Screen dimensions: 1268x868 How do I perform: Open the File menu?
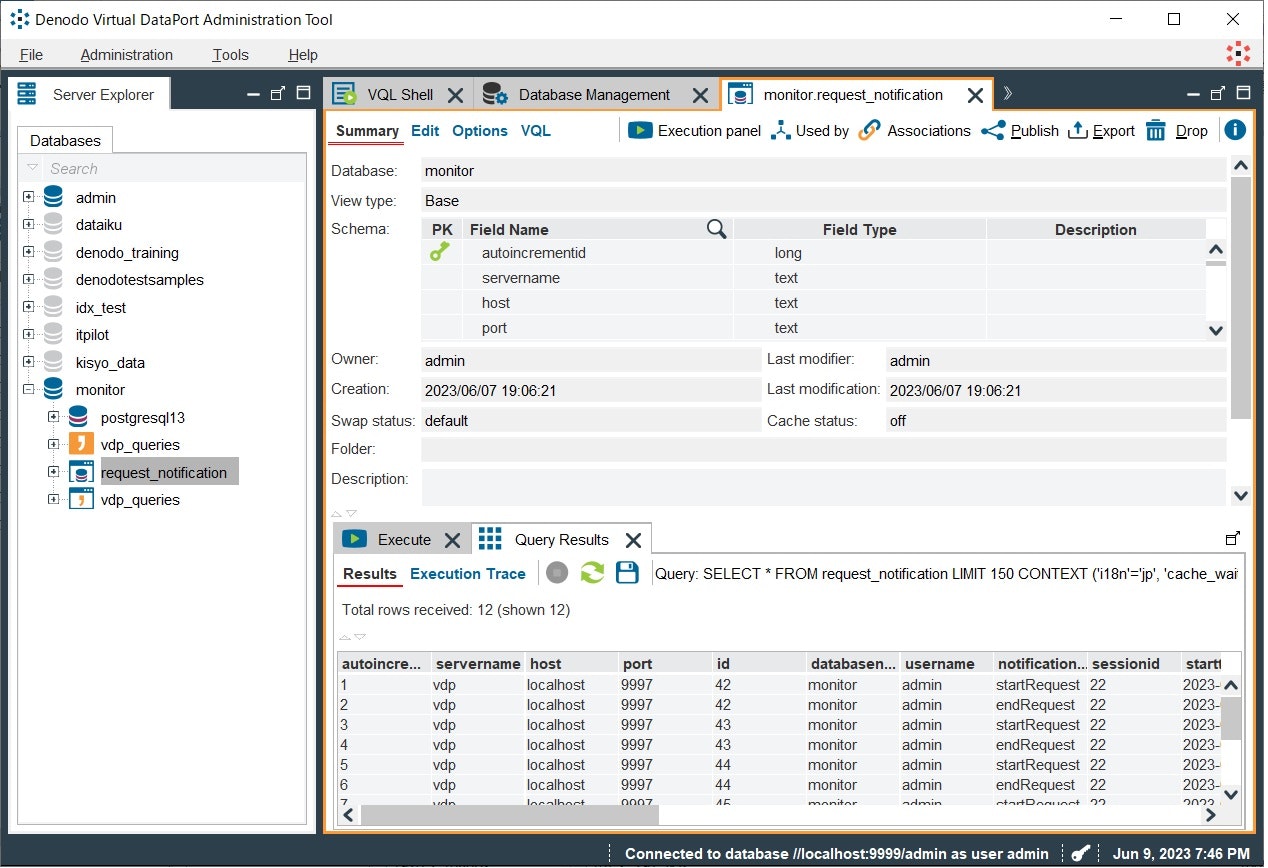31,55
